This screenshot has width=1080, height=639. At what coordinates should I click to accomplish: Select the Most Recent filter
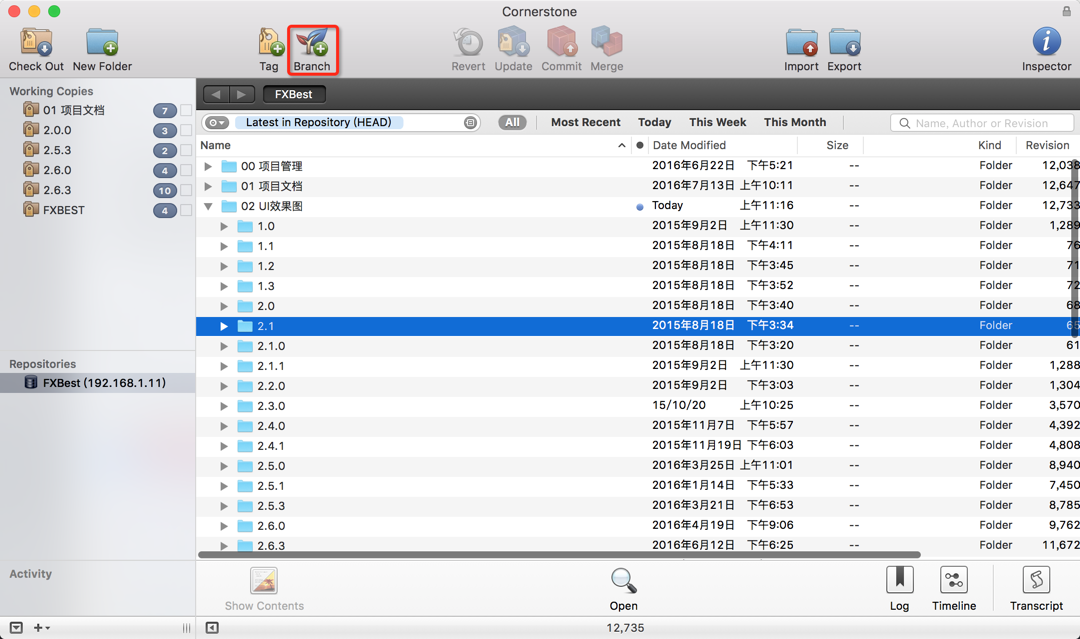pos(585,123)
